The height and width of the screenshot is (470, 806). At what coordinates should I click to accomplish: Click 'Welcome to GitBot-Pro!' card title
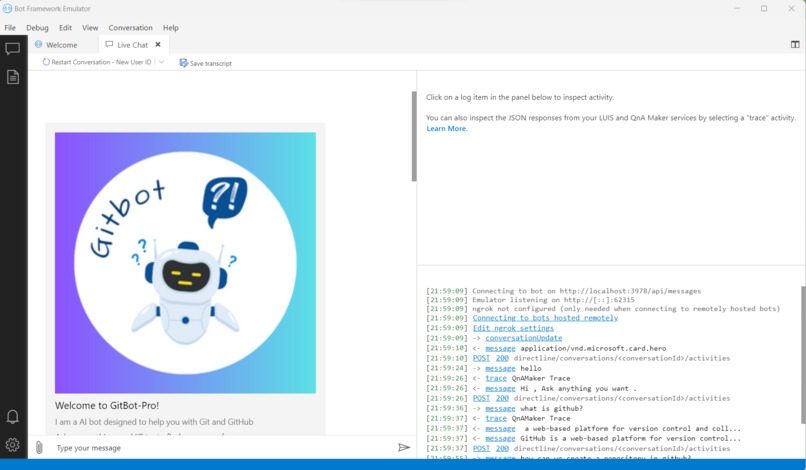click(107, 405)
